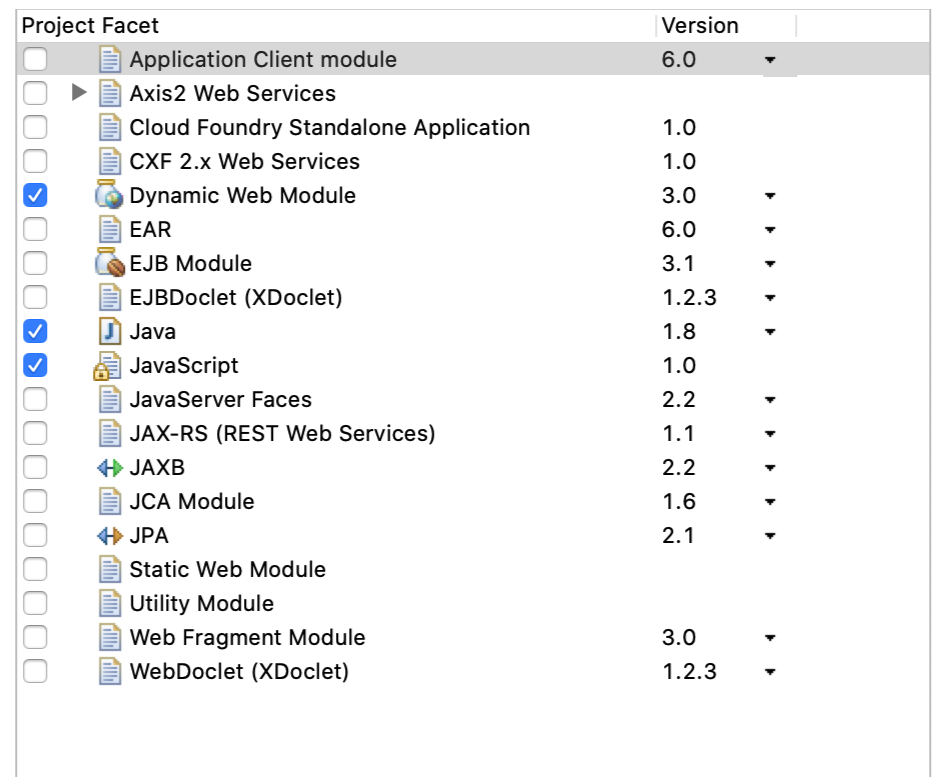Enable the EJB Module checkbox
The height and width of the screenshot is (777, 942).
click(35, 263)
